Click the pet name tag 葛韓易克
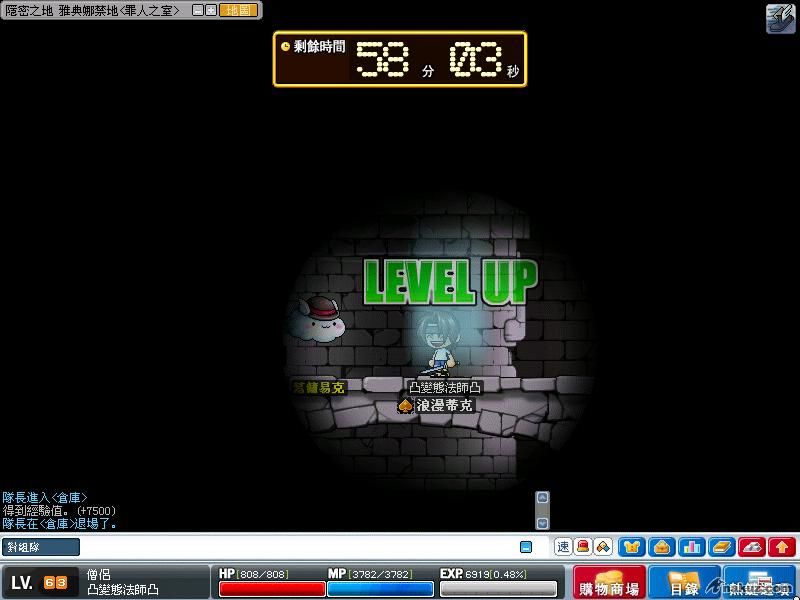This screenshot has height=600, width=800. click(x=319, y=388)
